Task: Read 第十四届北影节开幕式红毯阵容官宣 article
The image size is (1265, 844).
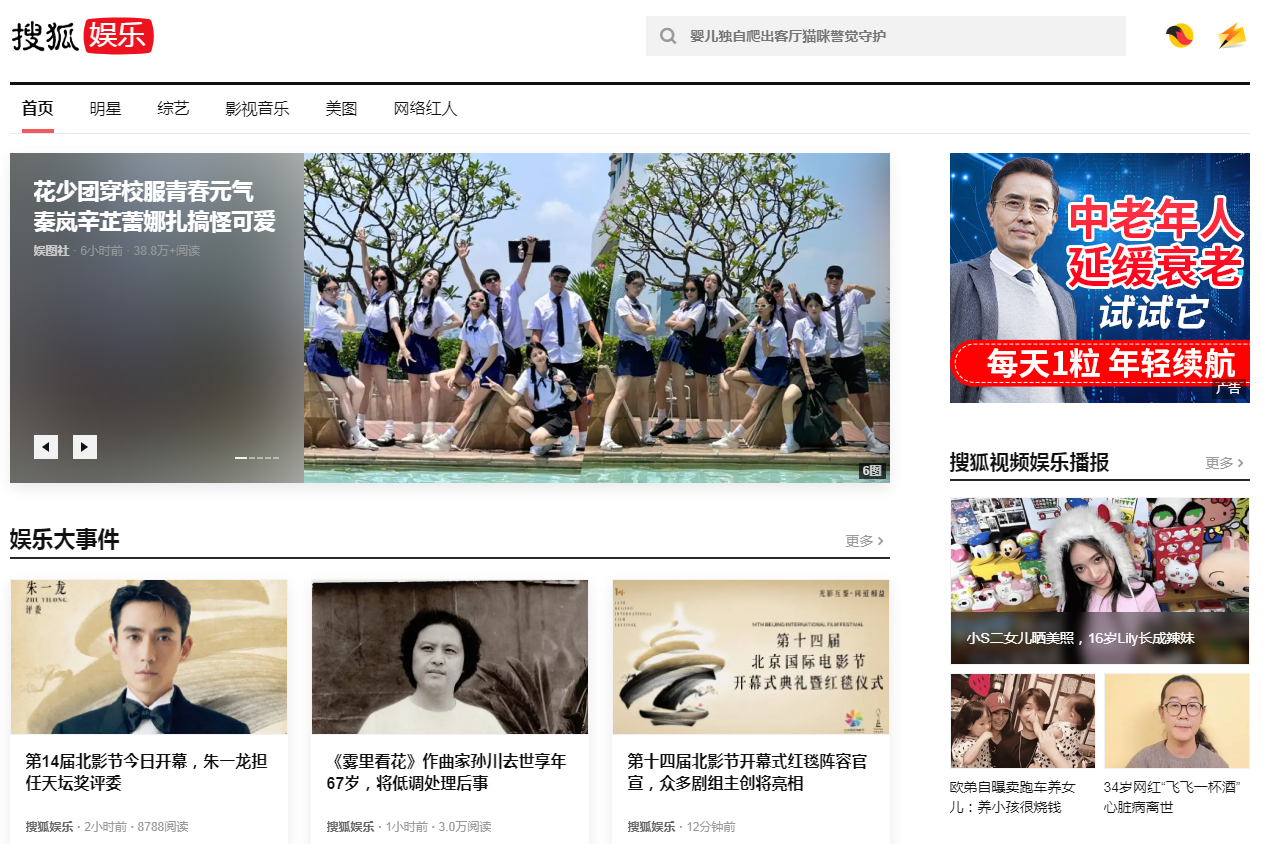Action: pyautogui.click(x=747, y=772)
